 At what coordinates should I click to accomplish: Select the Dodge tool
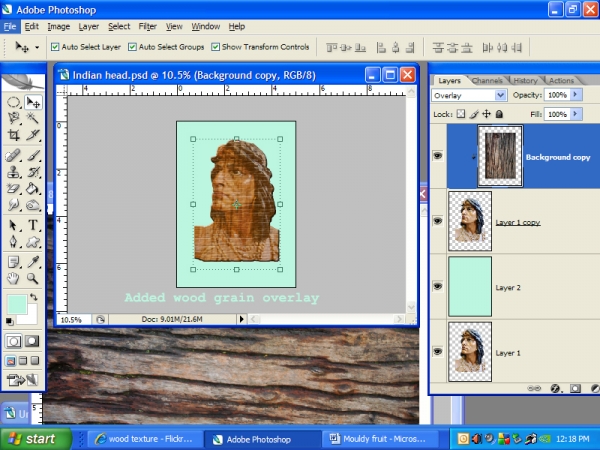pos(14,205)
